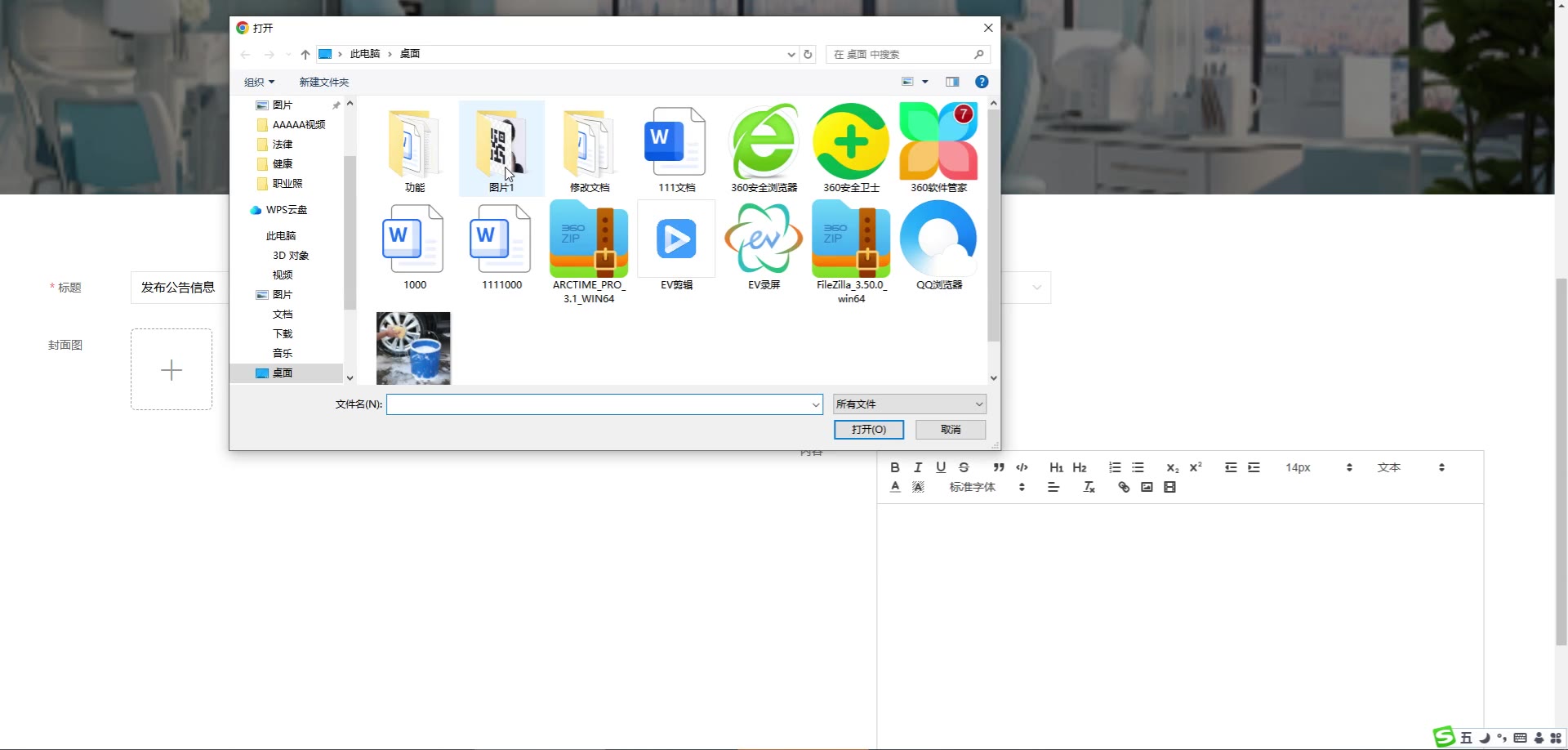
Task: Open the 标准字体 font family dropdown
Action: coord(987,487)
